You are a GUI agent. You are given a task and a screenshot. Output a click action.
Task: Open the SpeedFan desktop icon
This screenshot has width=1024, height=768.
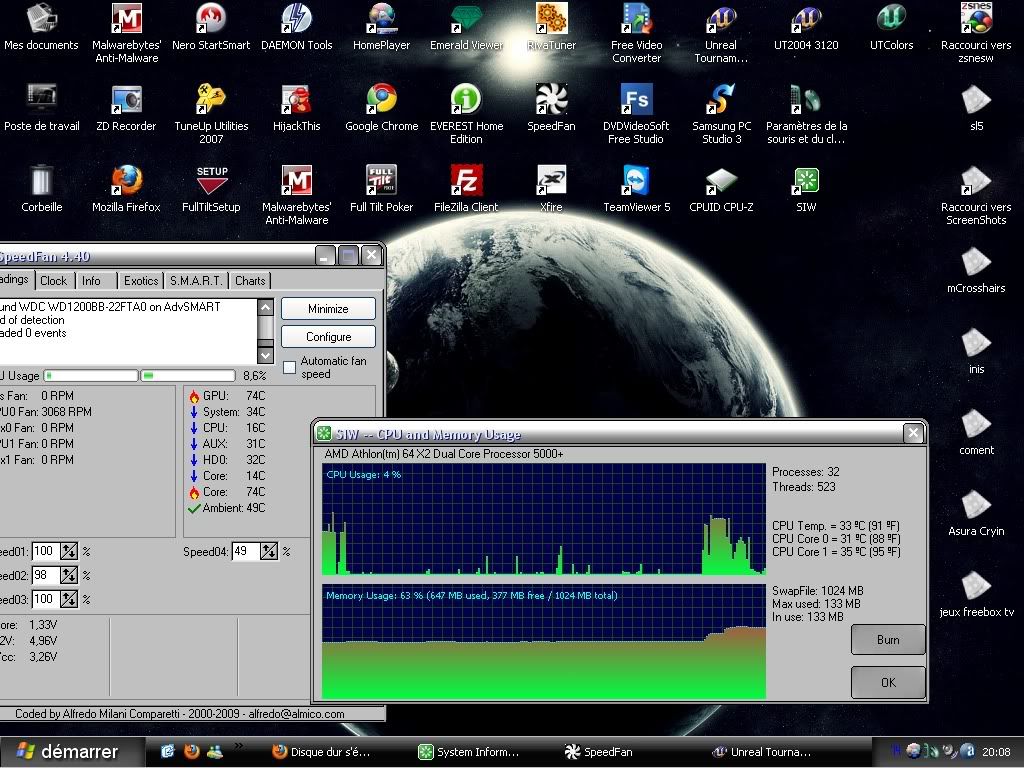pos(551,100)
